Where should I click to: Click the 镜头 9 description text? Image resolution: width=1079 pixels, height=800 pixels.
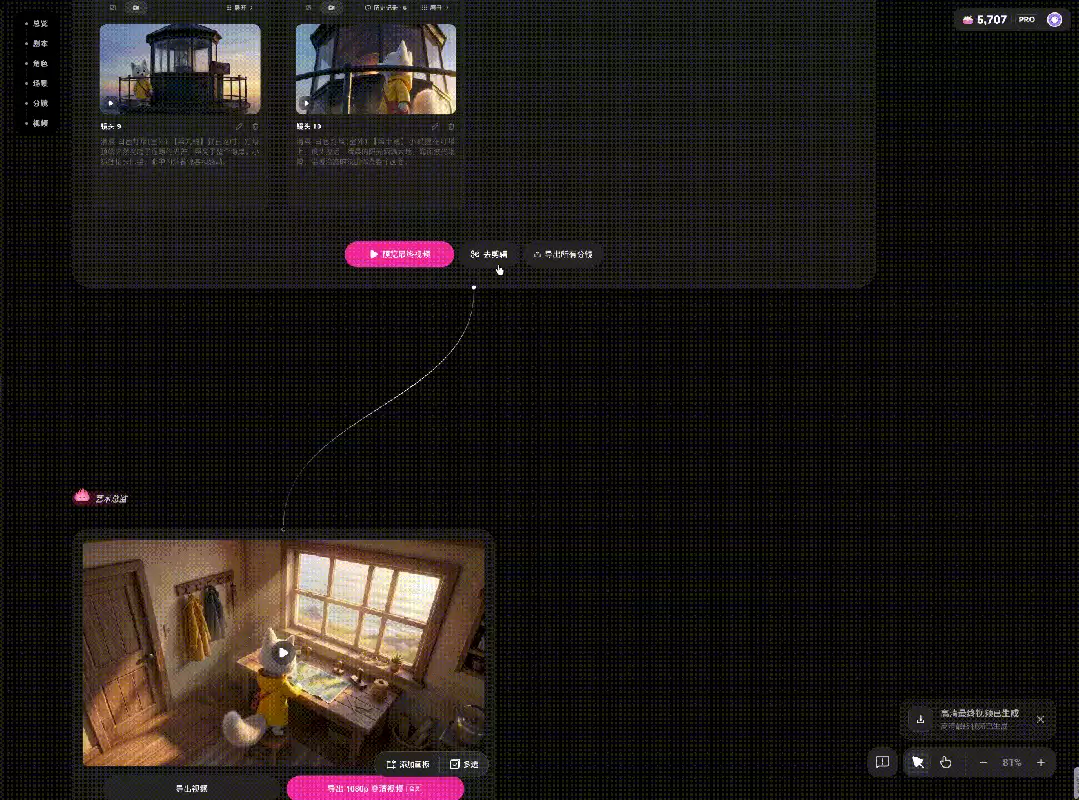180,151
